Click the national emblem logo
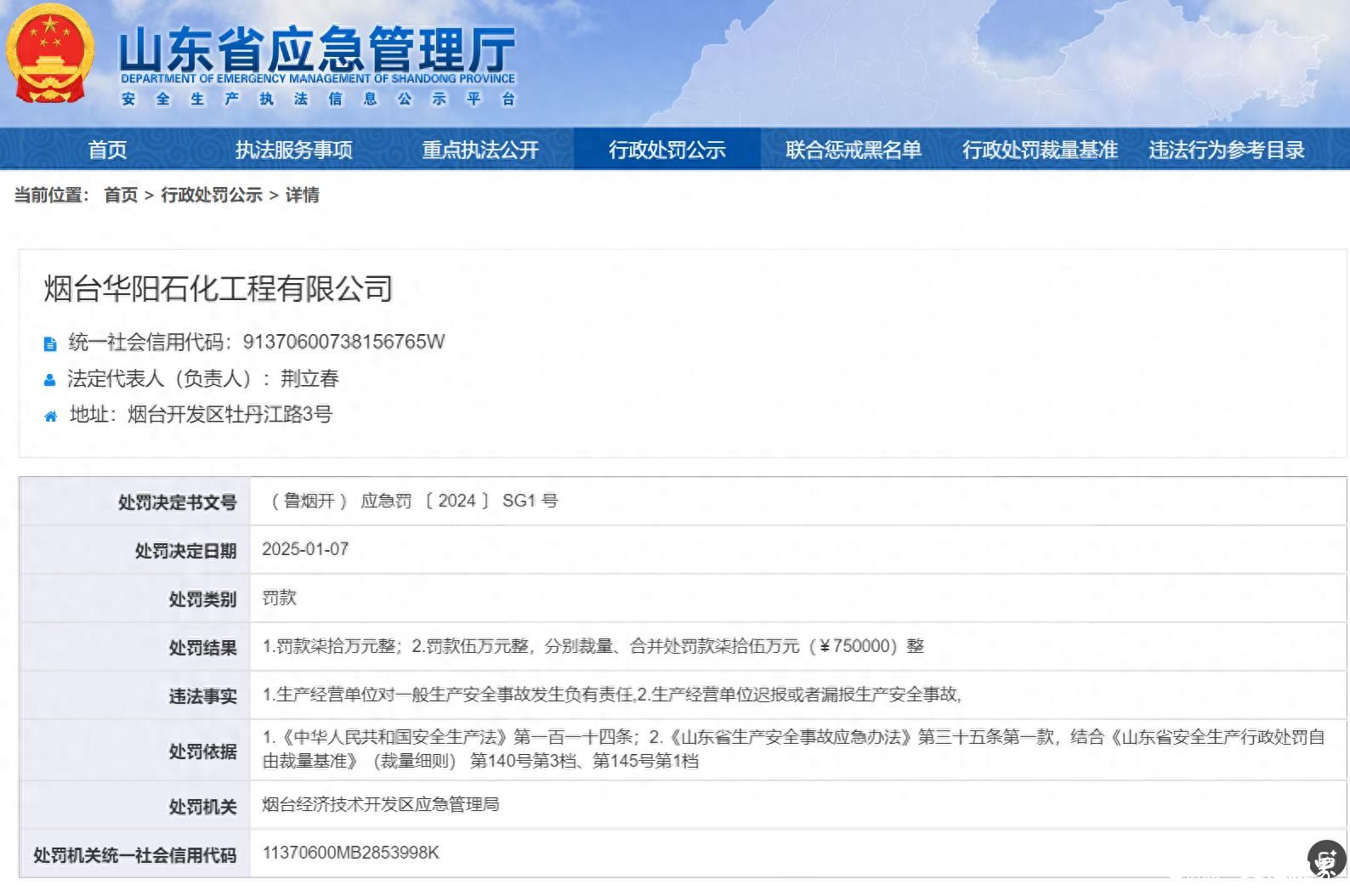This screenshot has height=896, width=1350. point(48,55)
